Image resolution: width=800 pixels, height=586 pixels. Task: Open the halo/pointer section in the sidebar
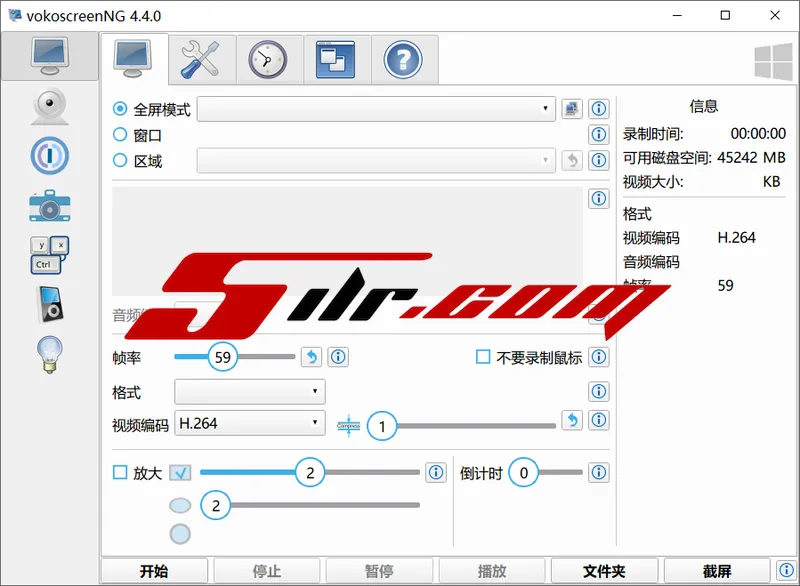49,156
